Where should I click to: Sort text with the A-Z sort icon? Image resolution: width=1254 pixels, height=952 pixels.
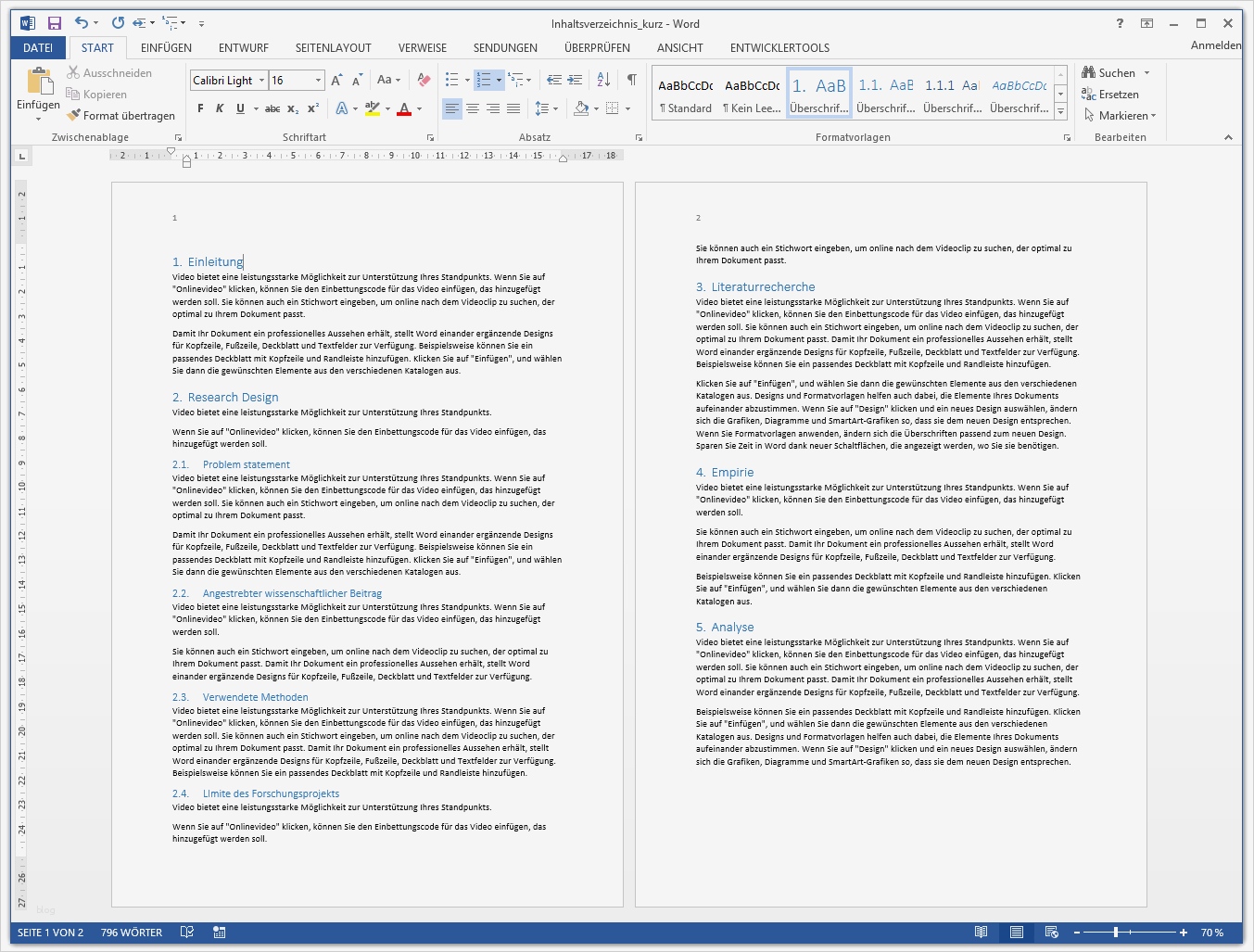603,80
